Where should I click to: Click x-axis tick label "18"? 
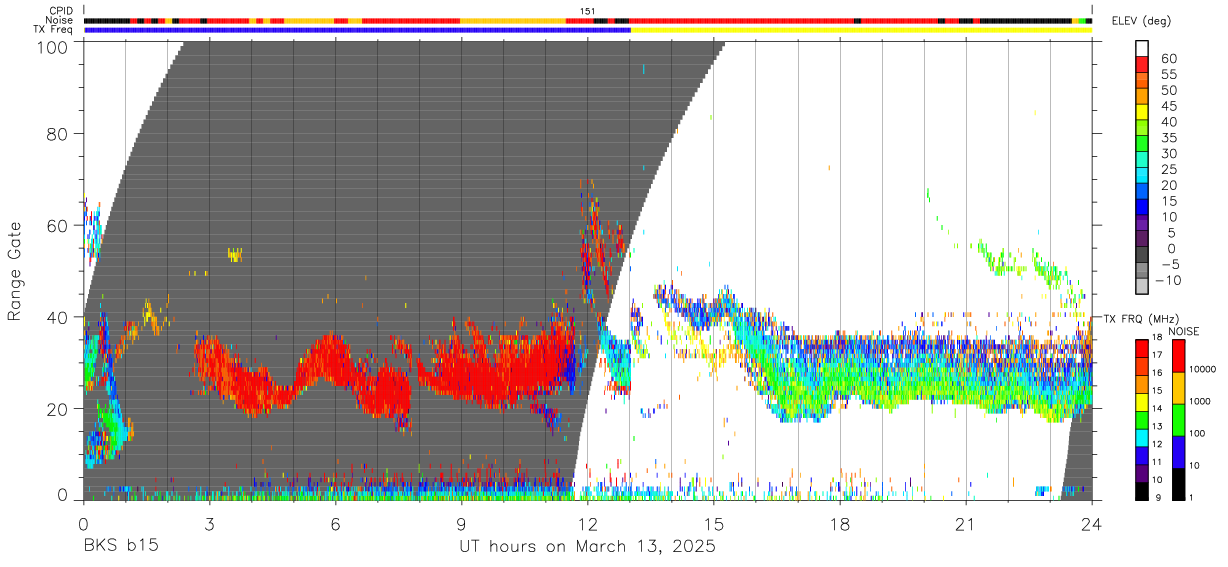click(x=840, y=523)
